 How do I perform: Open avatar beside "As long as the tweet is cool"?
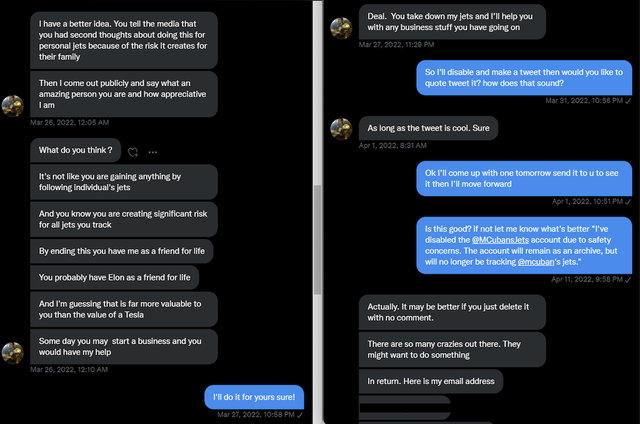pyautogui.click(x=341, y=128)
